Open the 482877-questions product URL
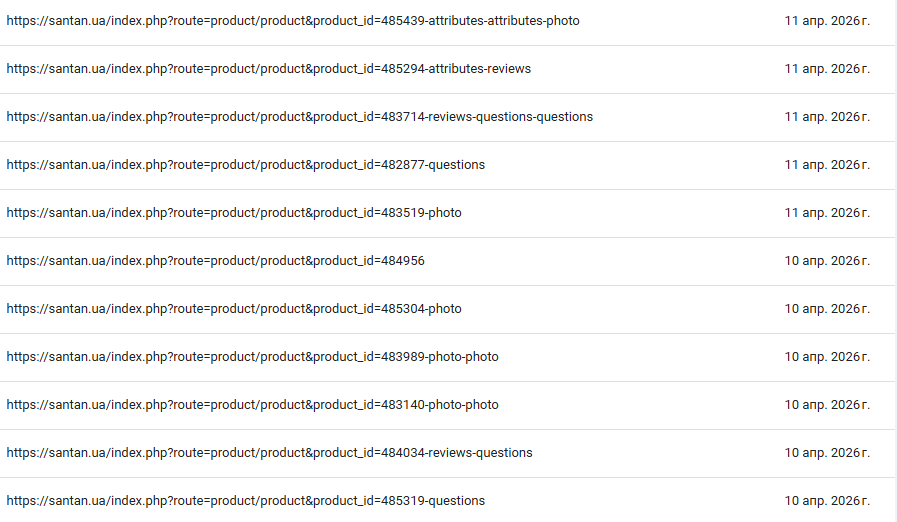 [x=245, y=165]
